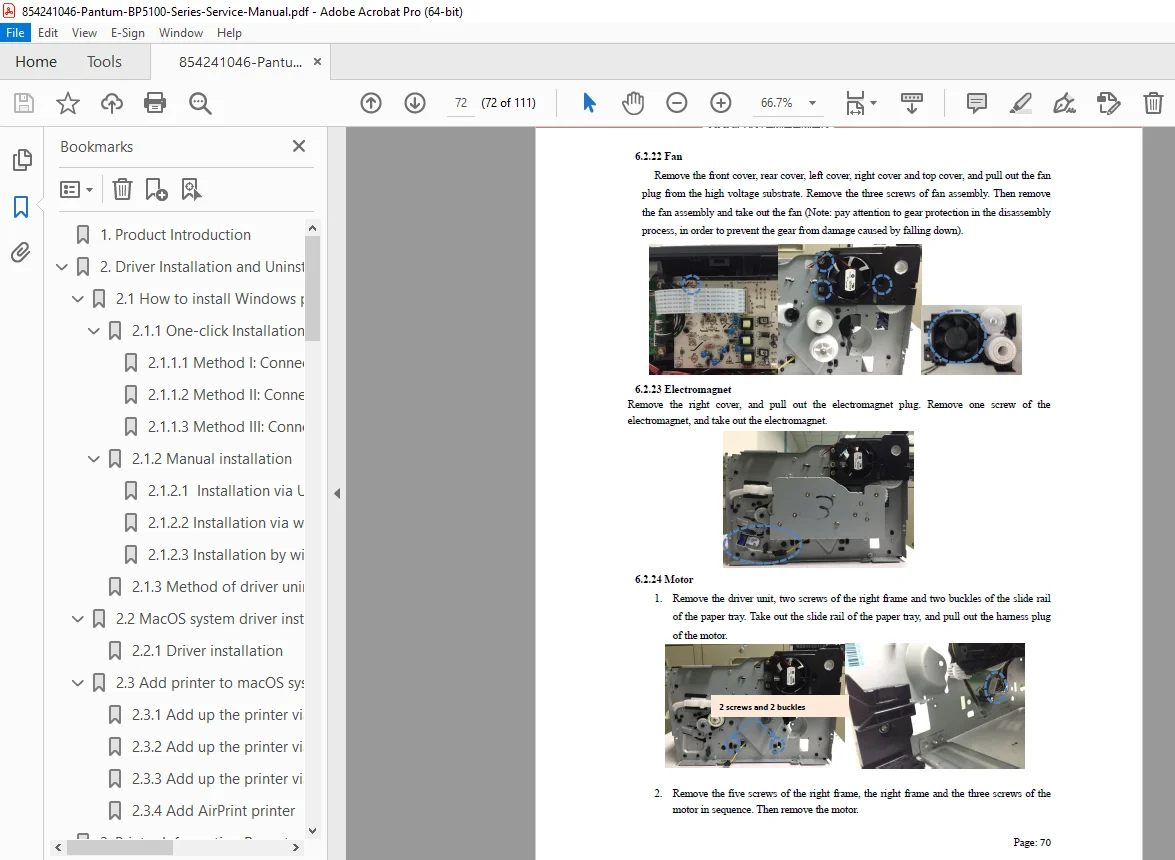The height and width of the screenshot is (860, 1175).
Task: Open the Window menu
Action: [x=181, y=32]
